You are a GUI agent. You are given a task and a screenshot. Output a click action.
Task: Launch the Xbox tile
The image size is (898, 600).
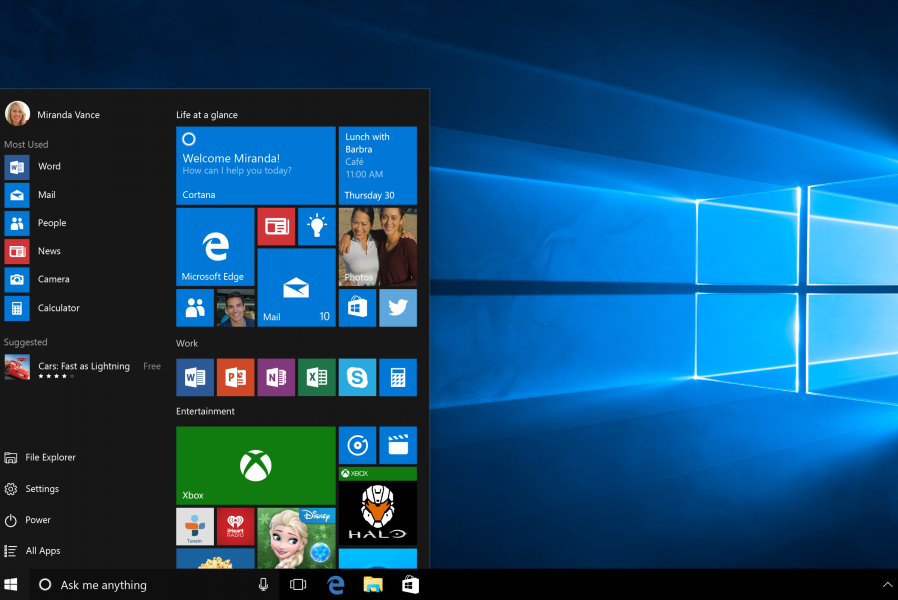pyautogui.click(x=255, y=465)
